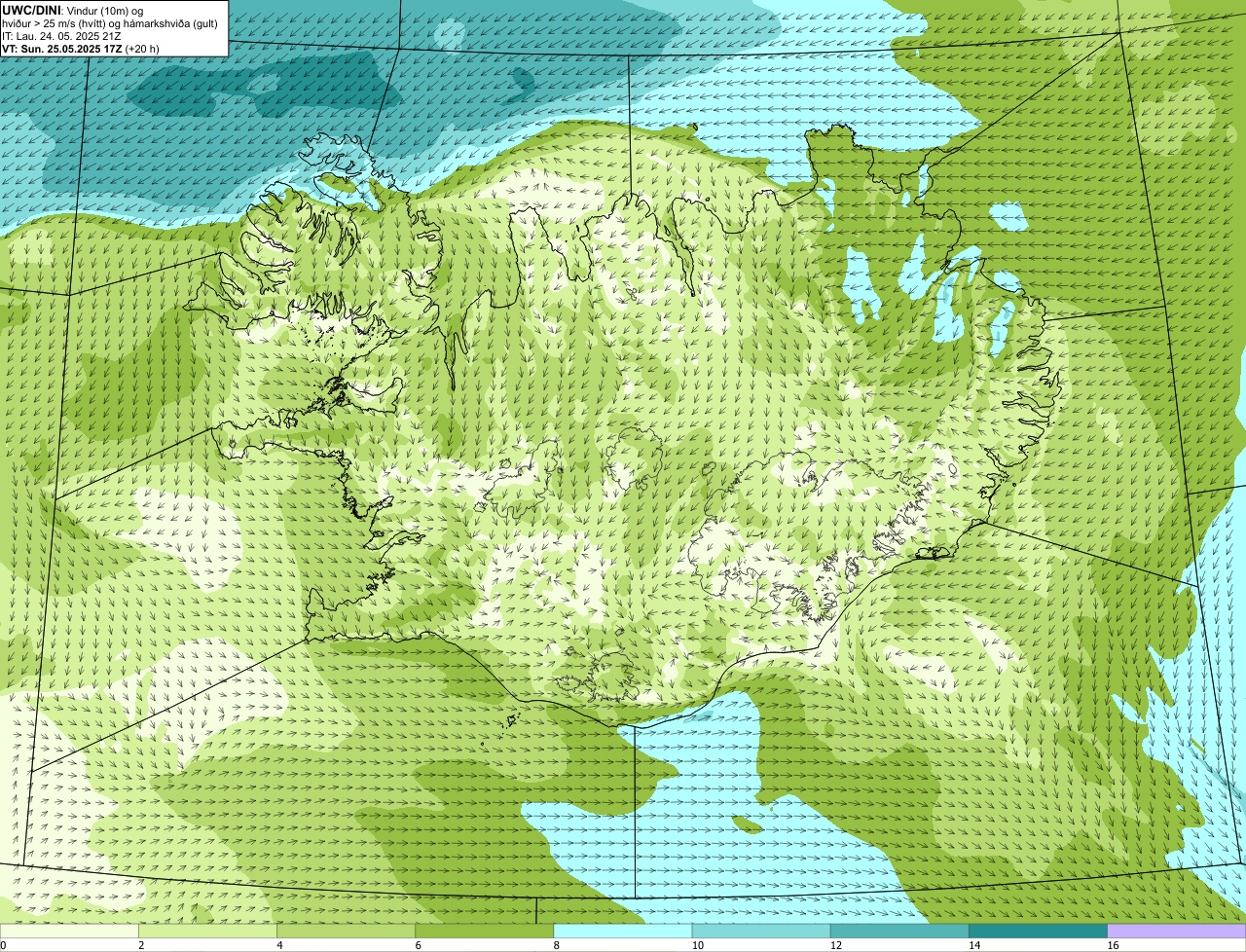Click the legend scale label "12"
This screenshot has height=952, width=1246.
[836, 945]
